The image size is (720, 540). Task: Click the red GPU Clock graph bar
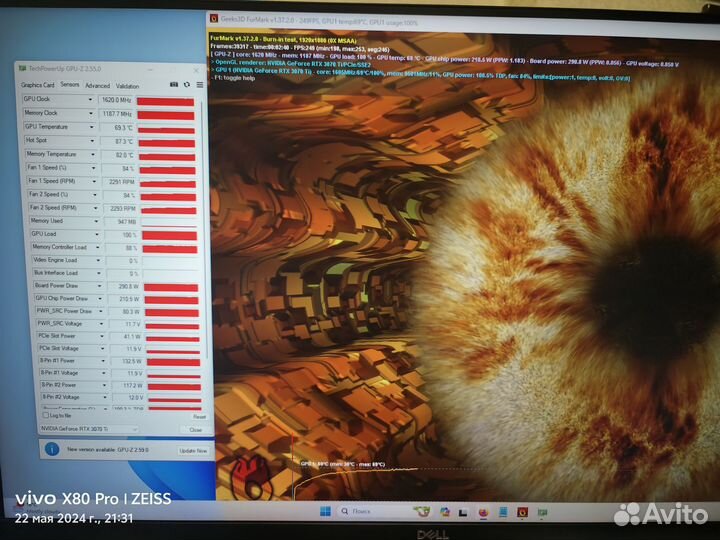[x=165, y=101]
